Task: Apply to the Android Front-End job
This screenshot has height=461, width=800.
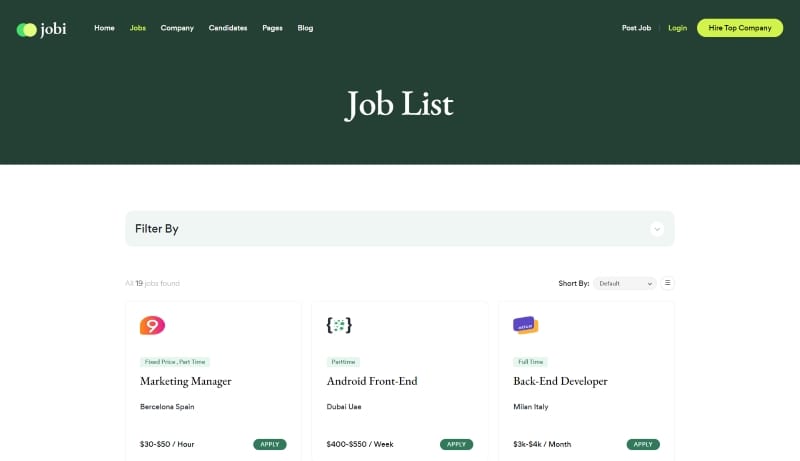Action: (x=457, y=445)
